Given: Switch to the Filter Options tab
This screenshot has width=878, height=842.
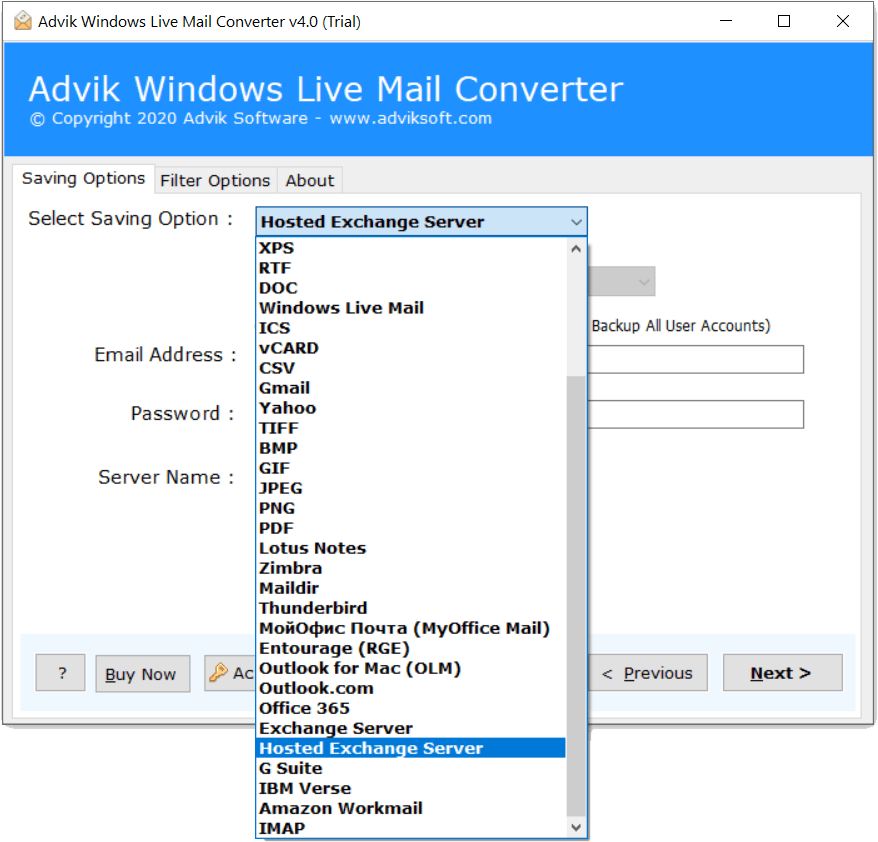Looking at the screenshot, I should (x=215, y=180).
